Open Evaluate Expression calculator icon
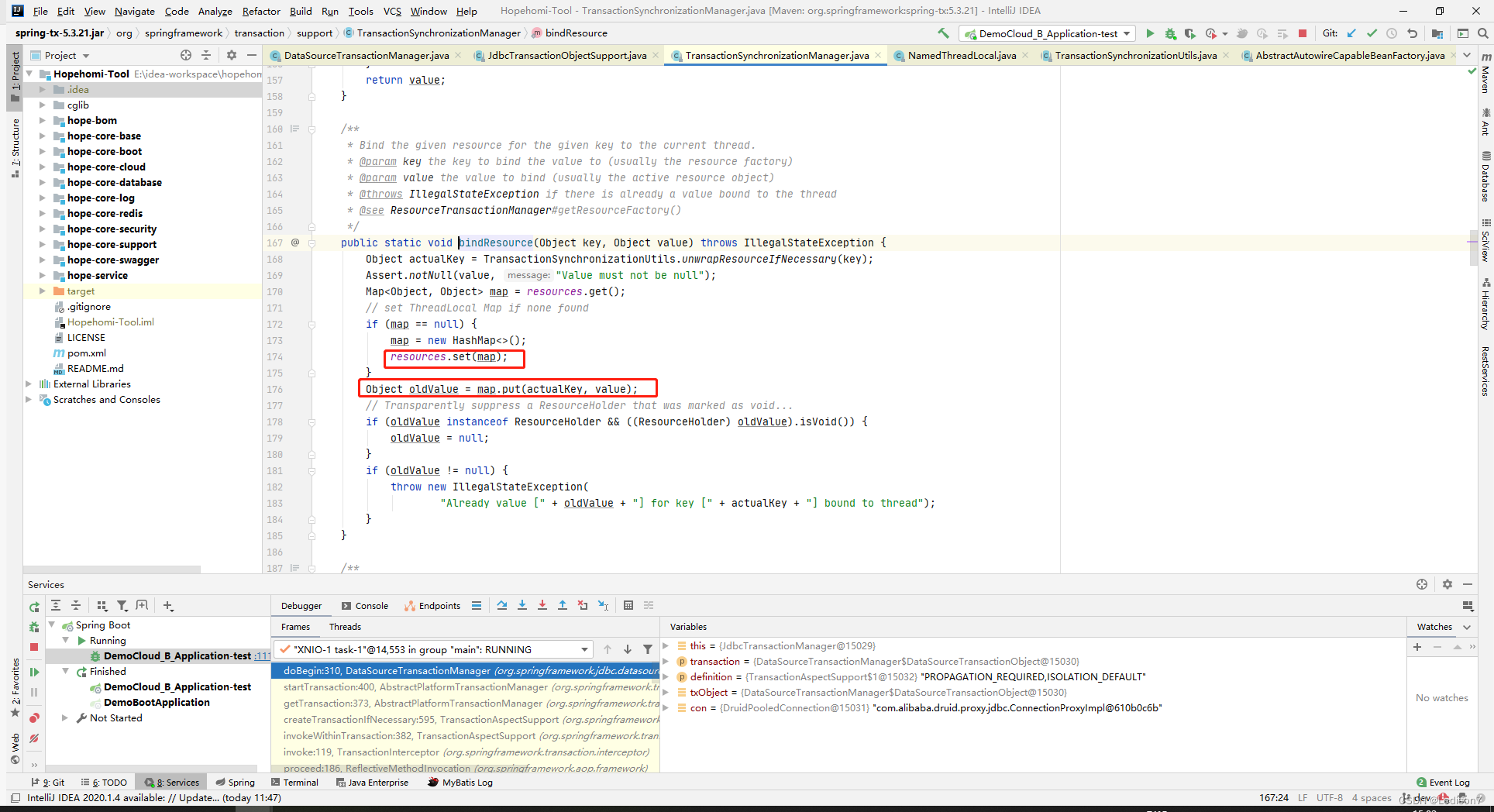This screenshot has height=812, width=1494. click(x=628, y=605)
